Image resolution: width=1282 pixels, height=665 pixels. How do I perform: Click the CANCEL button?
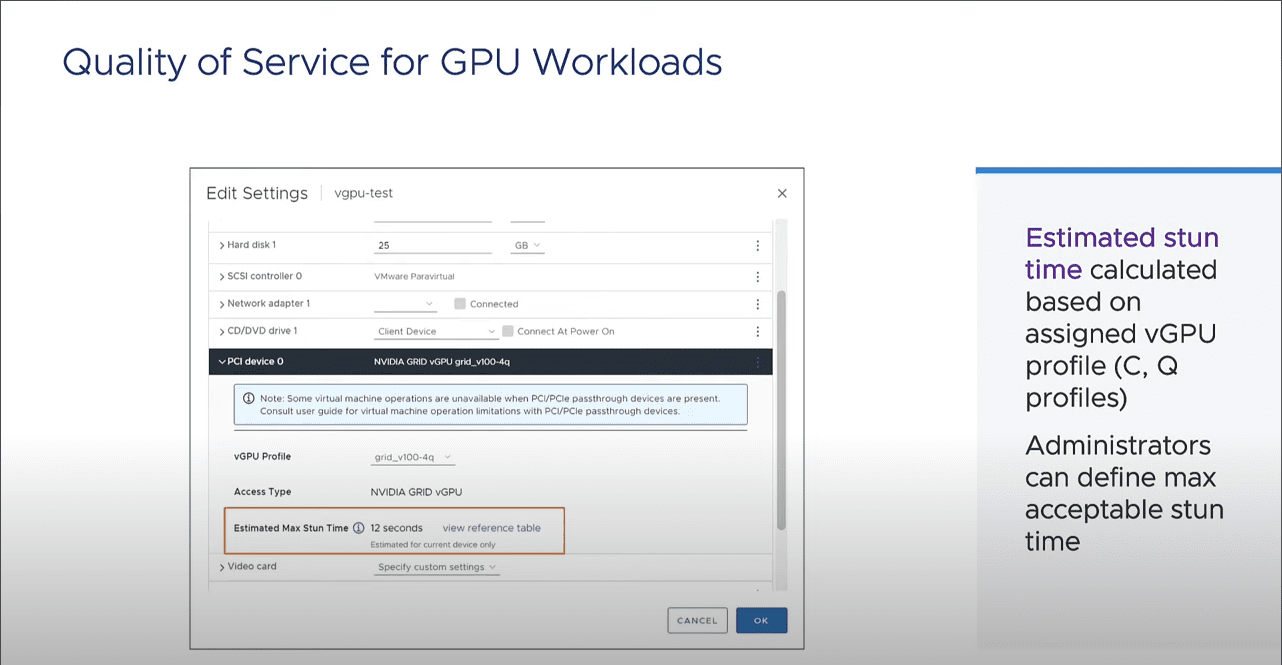click(697, 620)
